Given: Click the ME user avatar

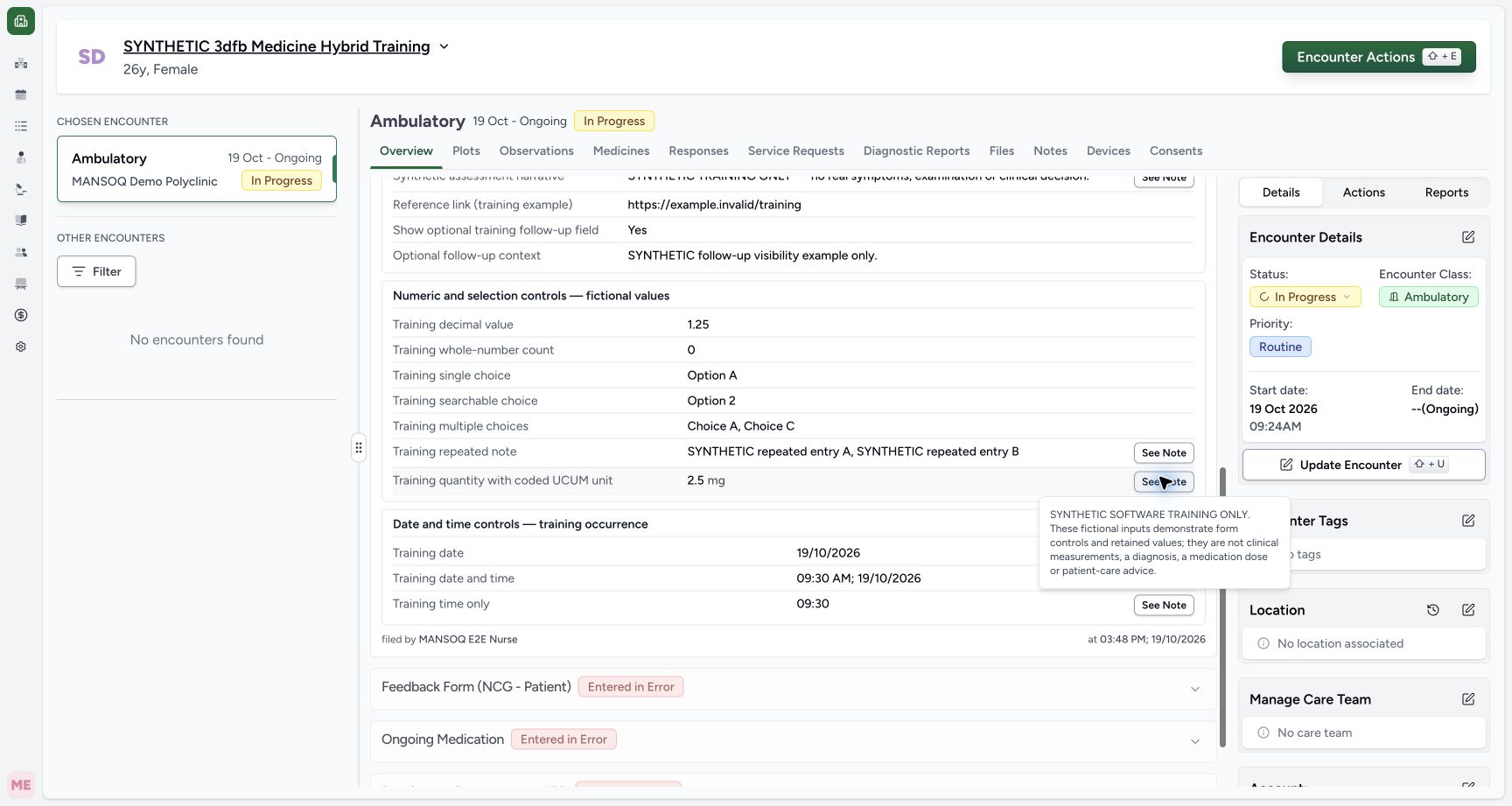Looking at the screenshot, I should pos(21,785).
